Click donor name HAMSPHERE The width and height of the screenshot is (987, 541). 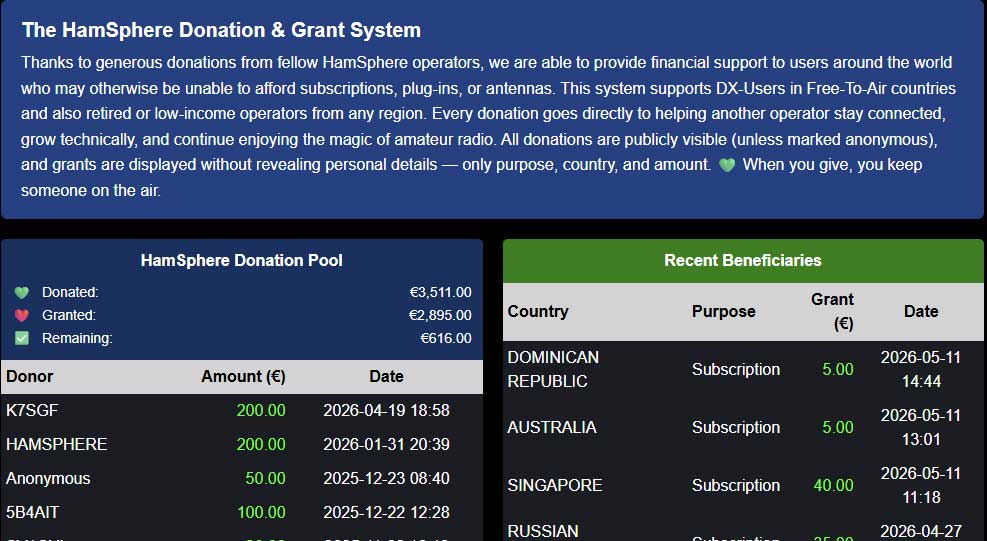(57, 445)
